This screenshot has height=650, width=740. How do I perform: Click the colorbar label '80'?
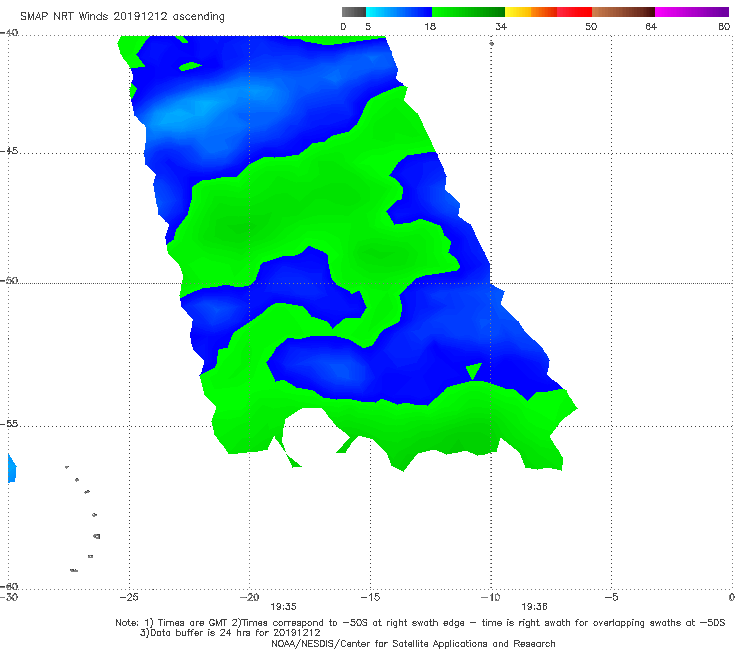(x=724, y=26)
